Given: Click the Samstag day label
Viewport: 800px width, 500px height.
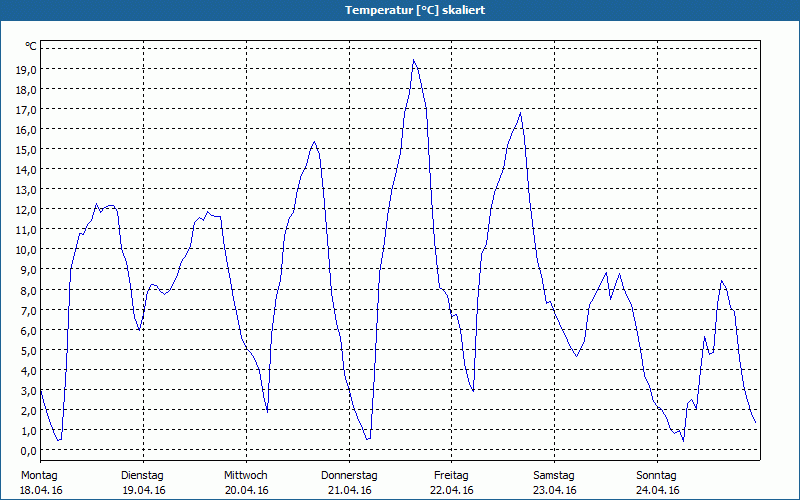Looking at the screenshot, I should tap(554, 476).
